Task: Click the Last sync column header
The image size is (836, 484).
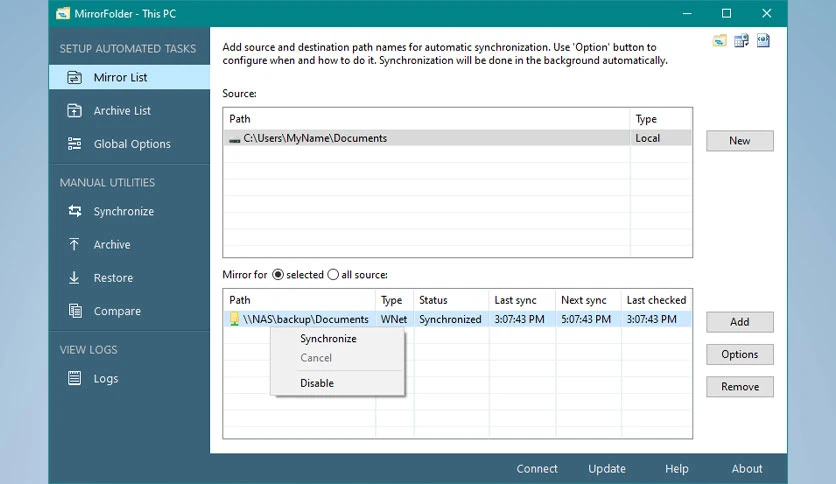Action: 522,300
